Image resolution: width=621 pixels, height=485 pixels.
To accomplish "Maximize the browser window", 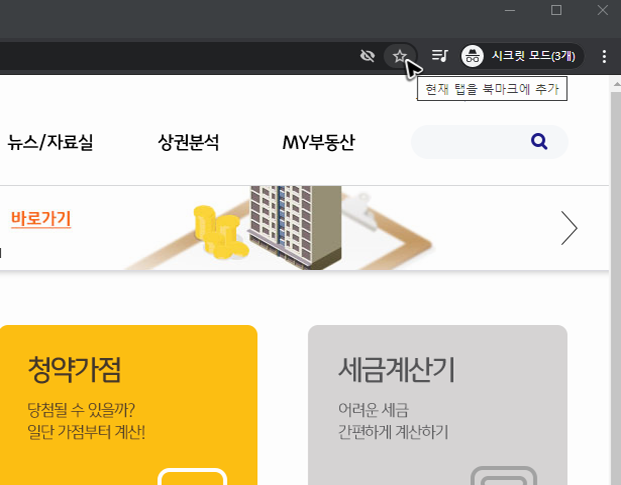I will point(556,10).
